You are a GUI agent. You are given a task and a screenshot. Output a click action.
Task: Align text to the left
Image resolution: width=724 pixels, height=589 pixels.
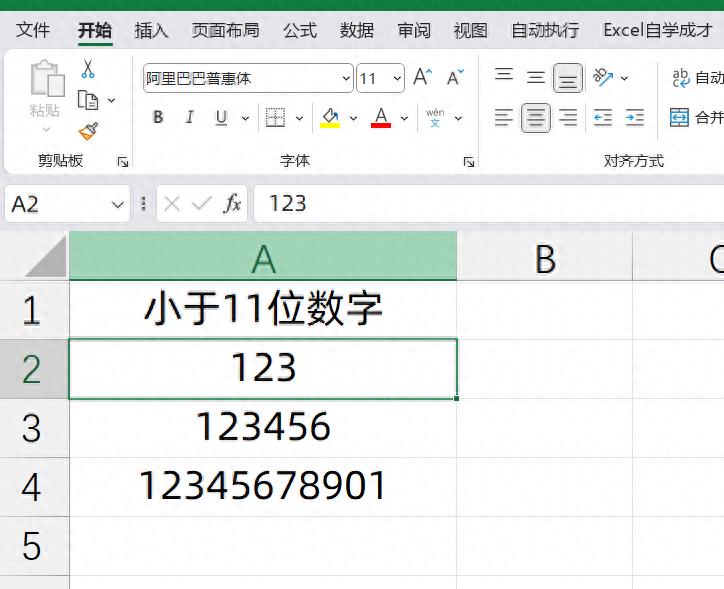coord(504,118)
